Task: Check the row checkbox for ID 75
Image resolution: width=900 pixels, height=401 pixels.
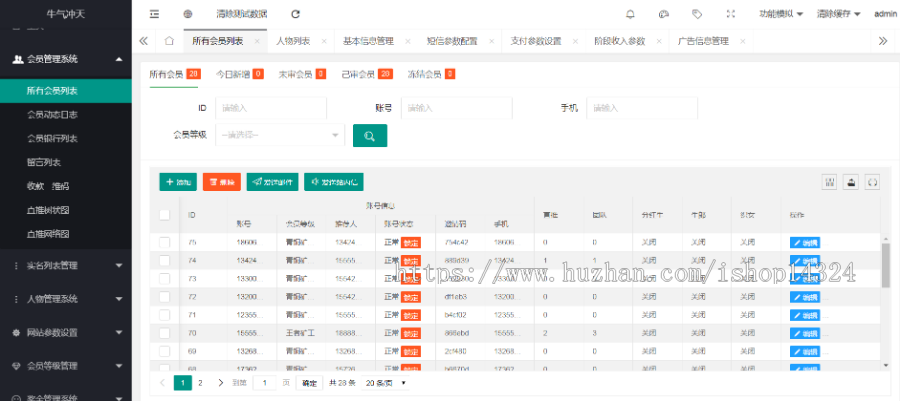Action: 165,242
